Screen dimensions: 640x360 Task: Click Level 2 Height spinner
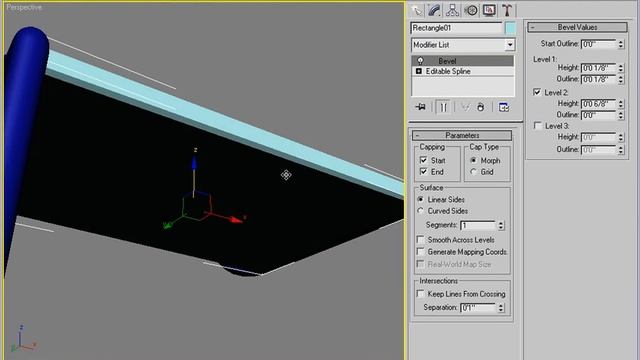coord(621,104)
